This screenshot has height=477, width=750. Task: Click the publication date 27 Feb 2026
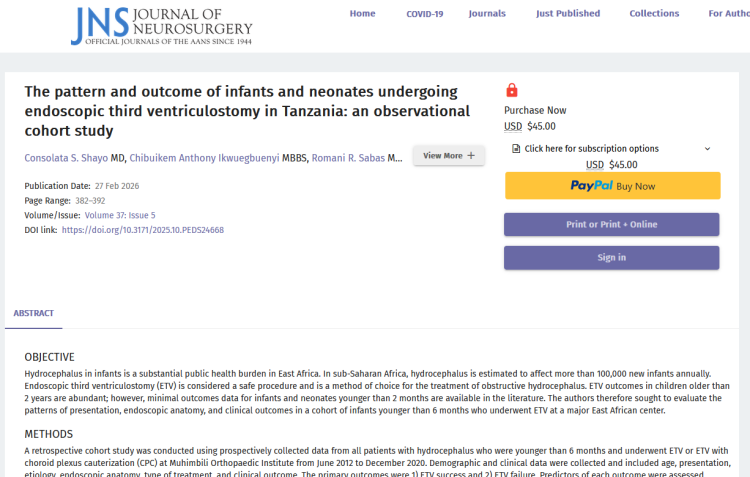pos(117,186)
